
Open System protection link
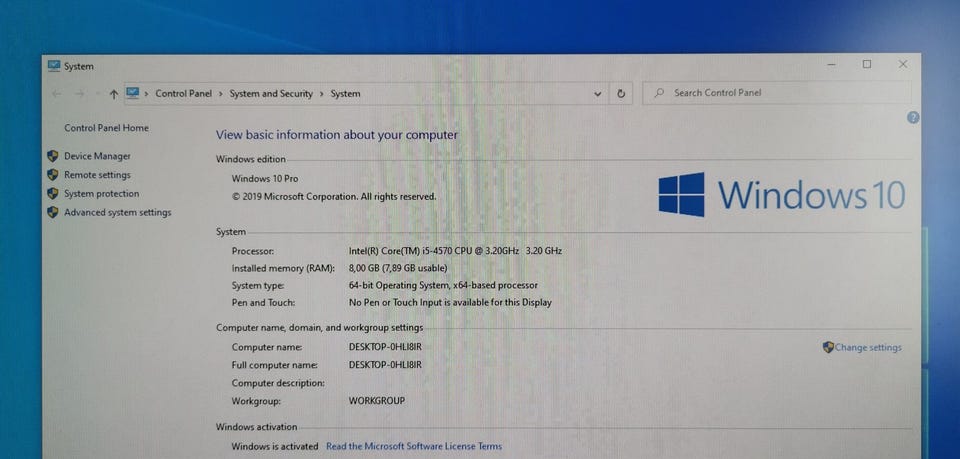click(x=102, y=193)
